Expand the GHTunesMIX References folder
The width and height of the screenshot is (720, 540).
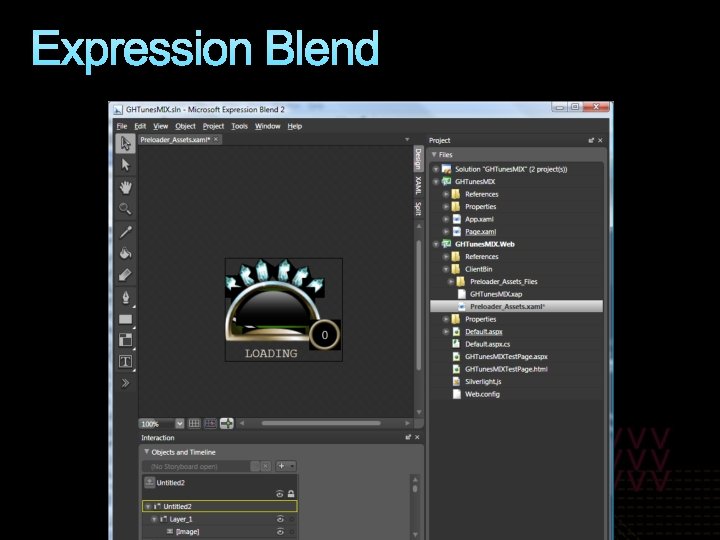pos(445,194)
